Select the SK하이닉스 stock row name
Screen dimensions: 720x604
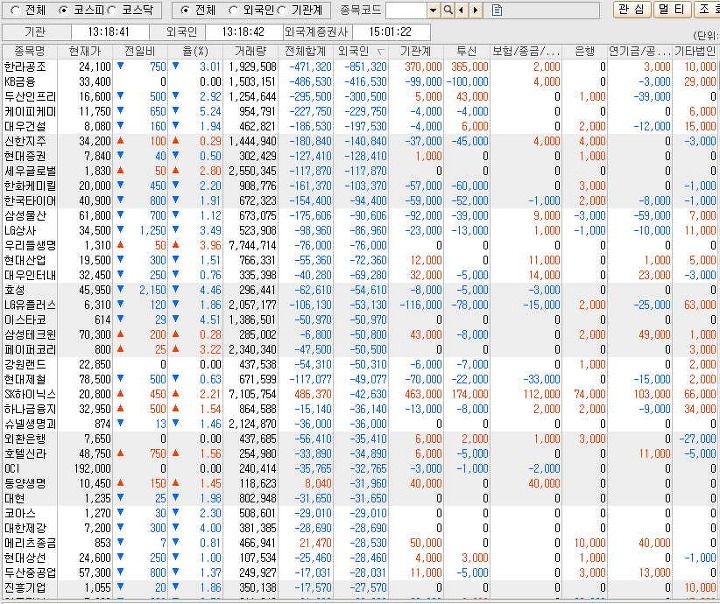point(30,394)
